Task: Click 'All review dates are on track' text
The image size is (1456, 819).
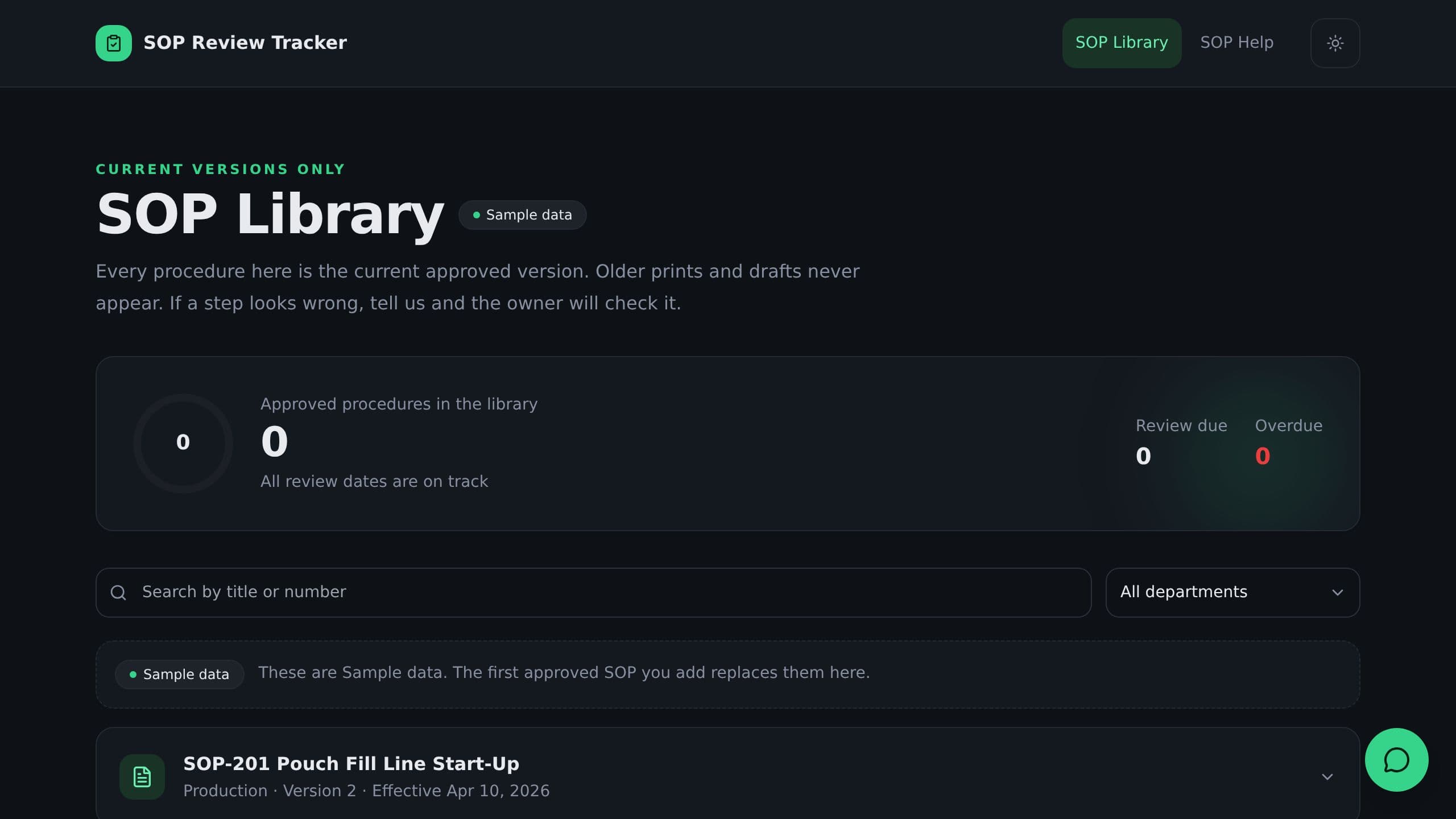Action: pyautogui.click(x=374, y=482)
